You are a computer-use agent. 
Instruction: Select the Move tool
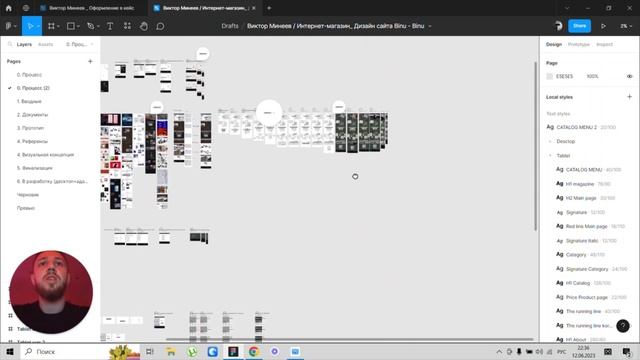point(30,26)
